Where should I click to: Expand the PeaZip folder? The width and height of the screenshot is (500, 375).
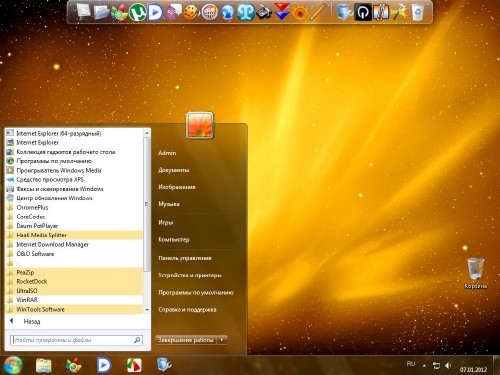(74, 272)
